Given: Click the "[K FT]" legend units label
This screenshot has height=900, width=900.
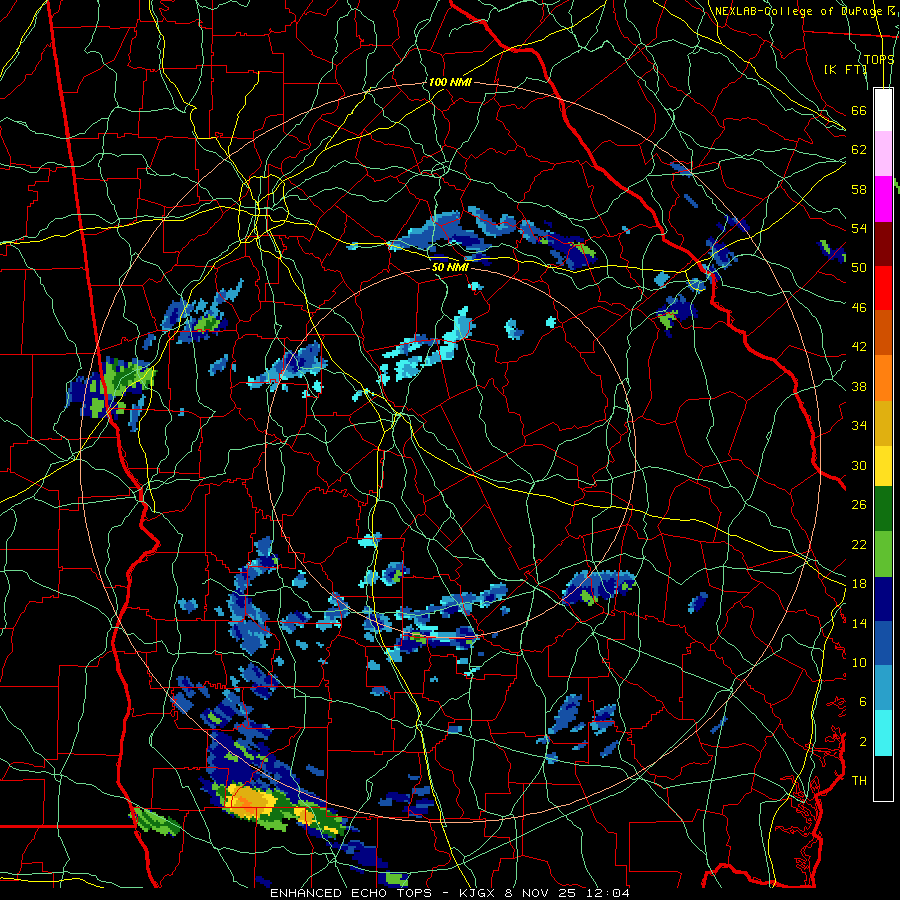Looking at the screenshot, I should point(845,69).
